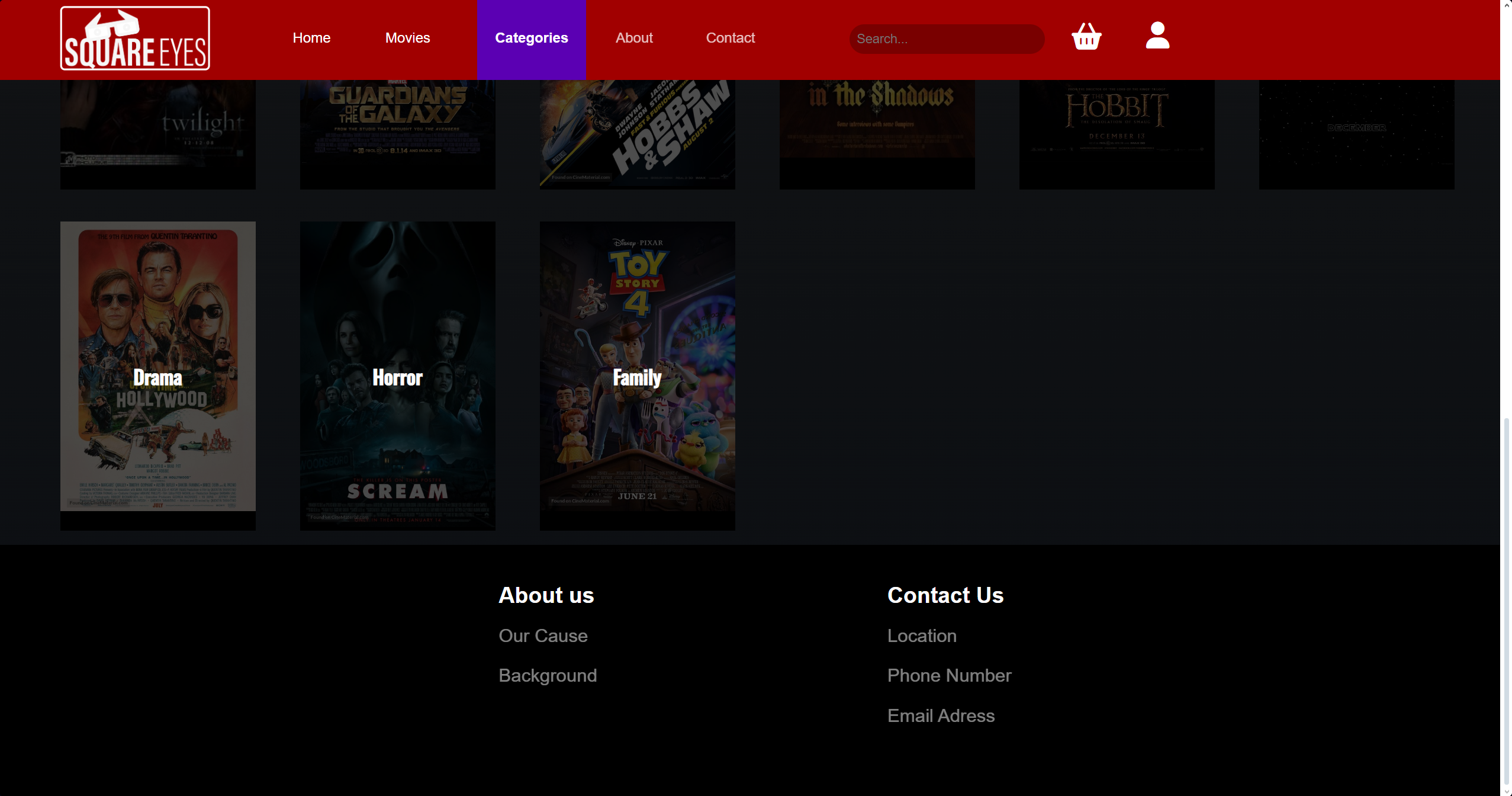This screenshot has width=1512, height=796.
Task: Click the Search input field
Action: [946, 38]
